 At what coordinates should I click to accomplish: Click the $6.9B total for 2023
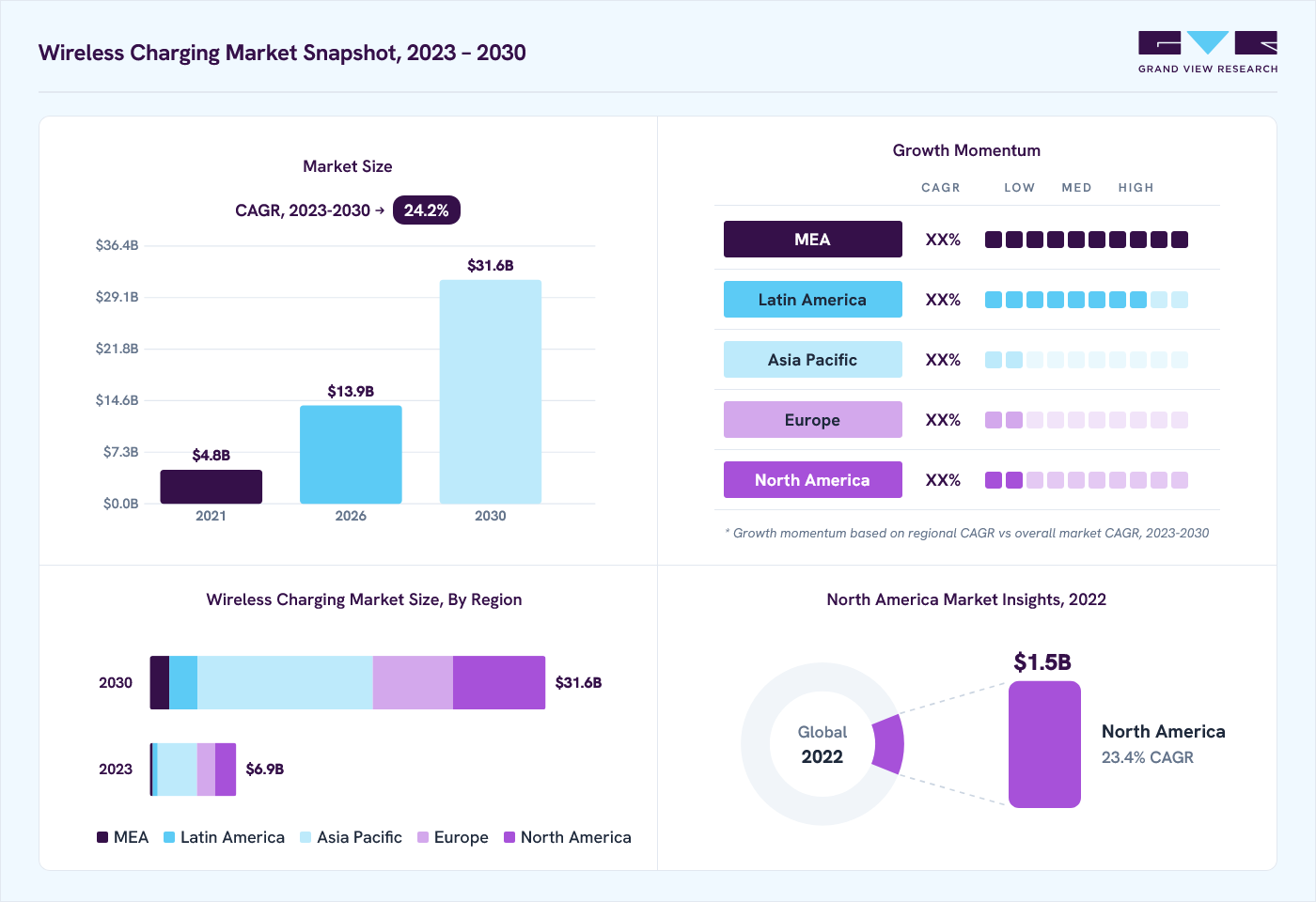click(x=265, y=769)
